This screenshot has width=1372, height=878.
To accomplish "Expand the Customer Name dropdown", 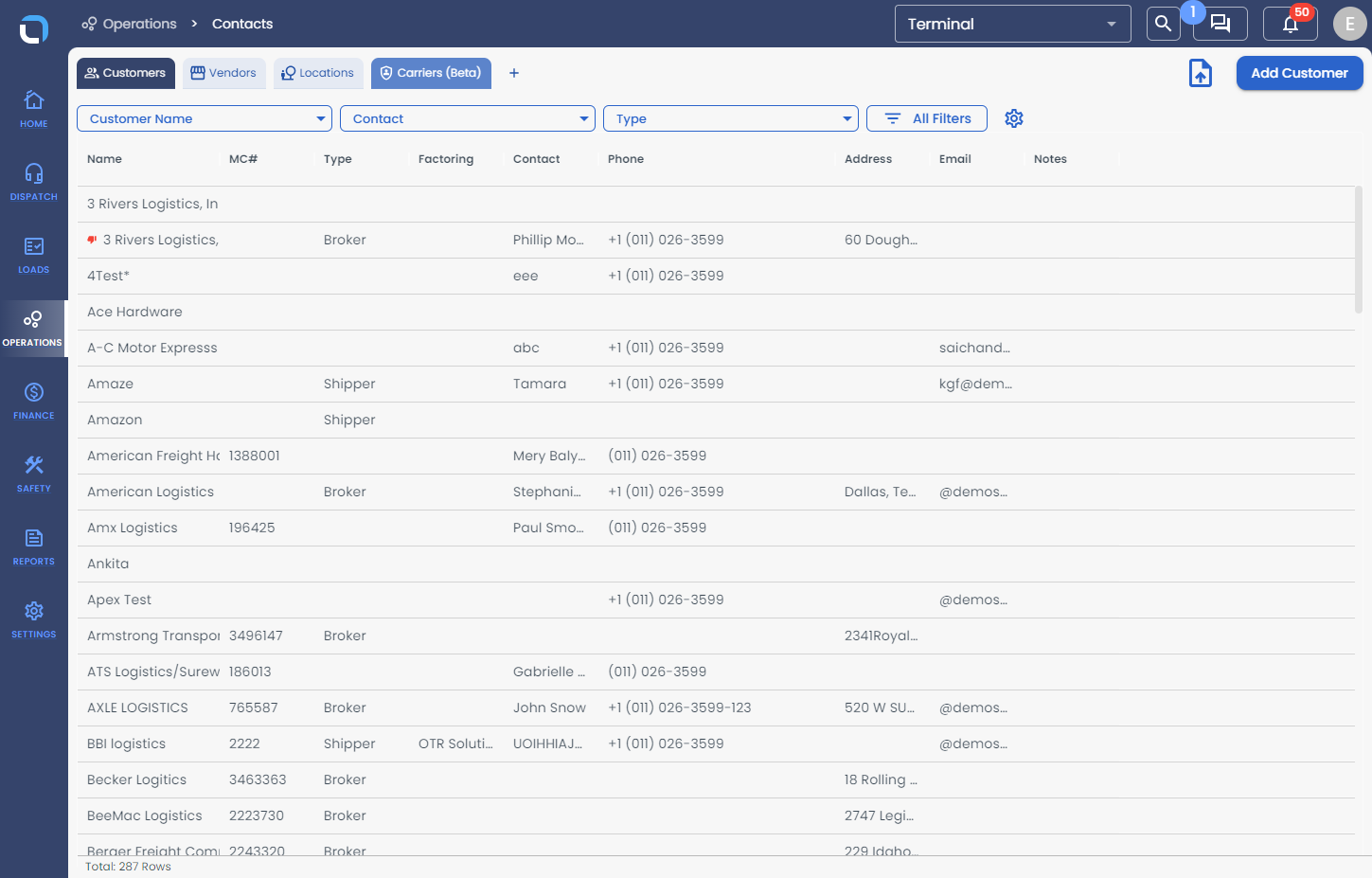I will [205, 118].
